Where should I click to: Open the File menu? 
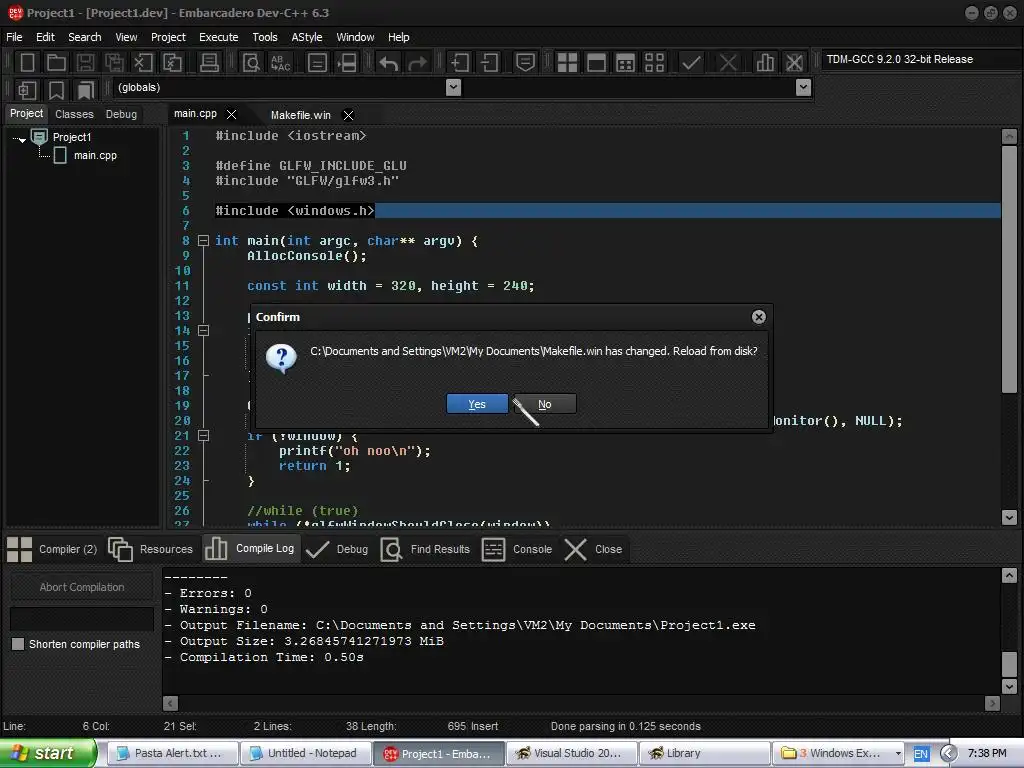point(14,37)
